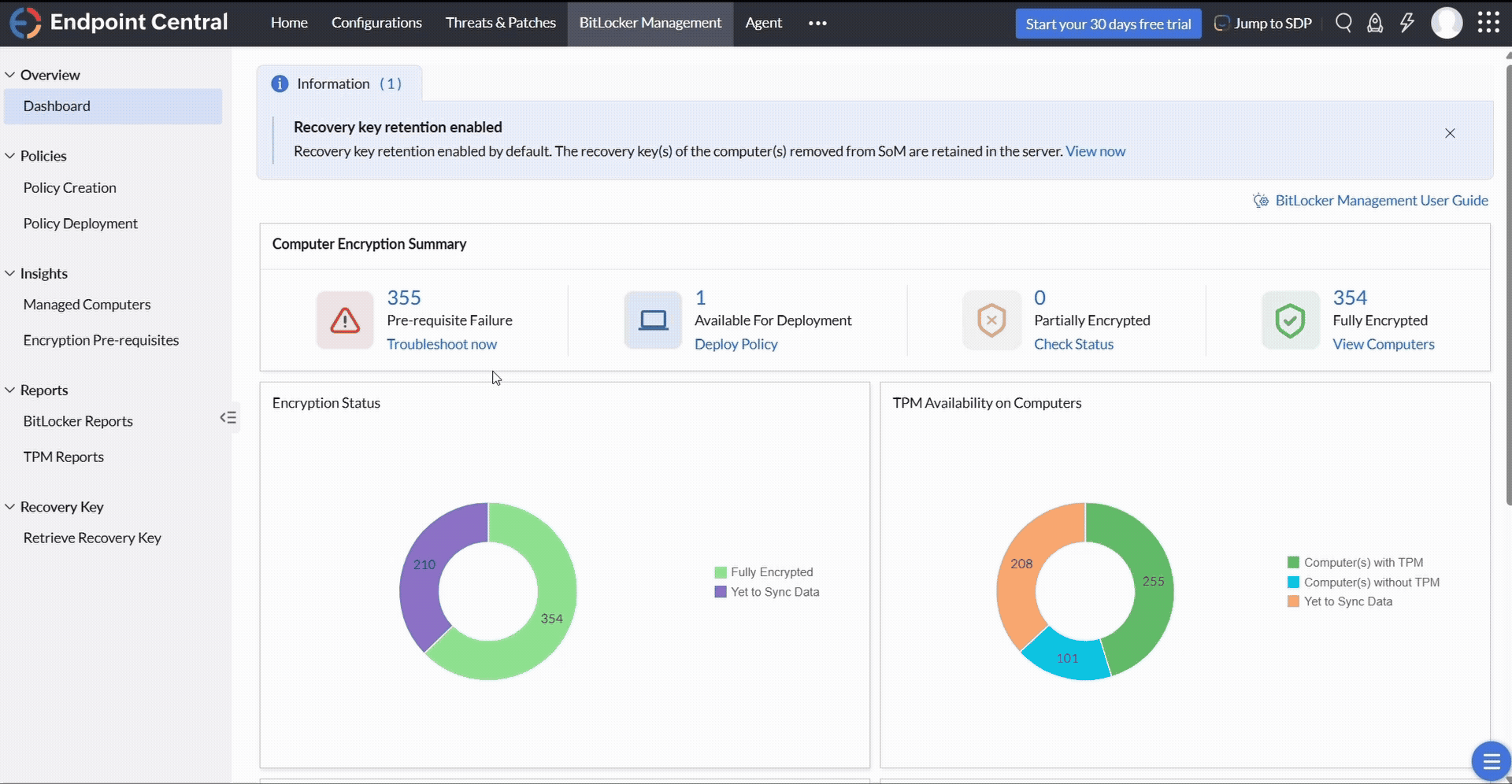Viewport: 1512px width, 784px height.
Task: Collapse the Reports section
Action: click(10, 390)
